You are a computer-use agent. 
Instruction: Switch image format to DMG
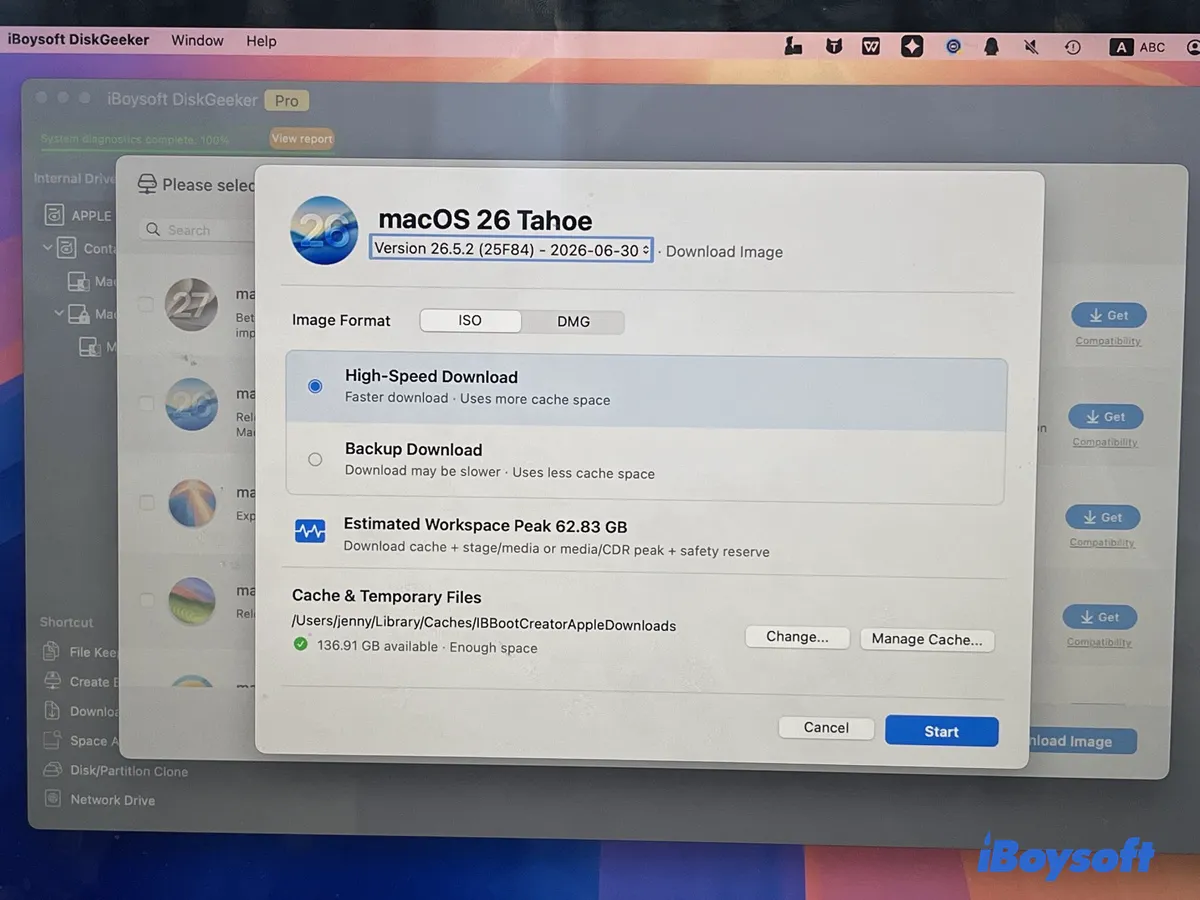click(x=573, y=322)
